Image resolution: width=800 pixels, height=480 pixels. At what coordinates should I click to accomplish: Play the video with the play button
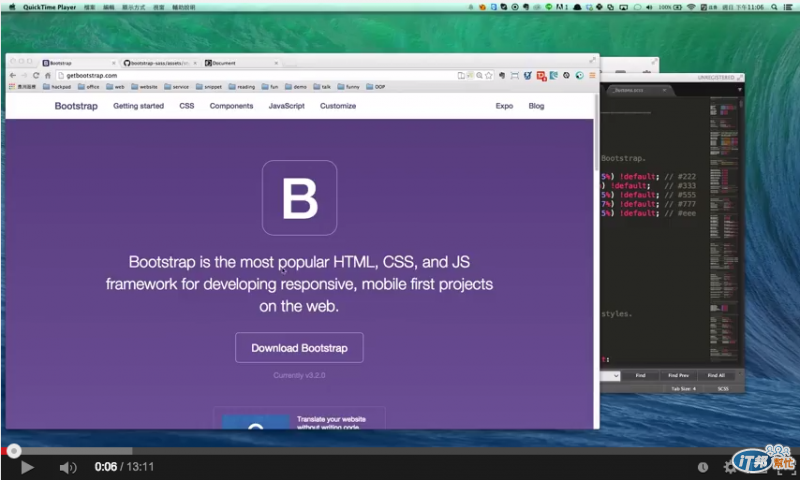tap(27, 467)
